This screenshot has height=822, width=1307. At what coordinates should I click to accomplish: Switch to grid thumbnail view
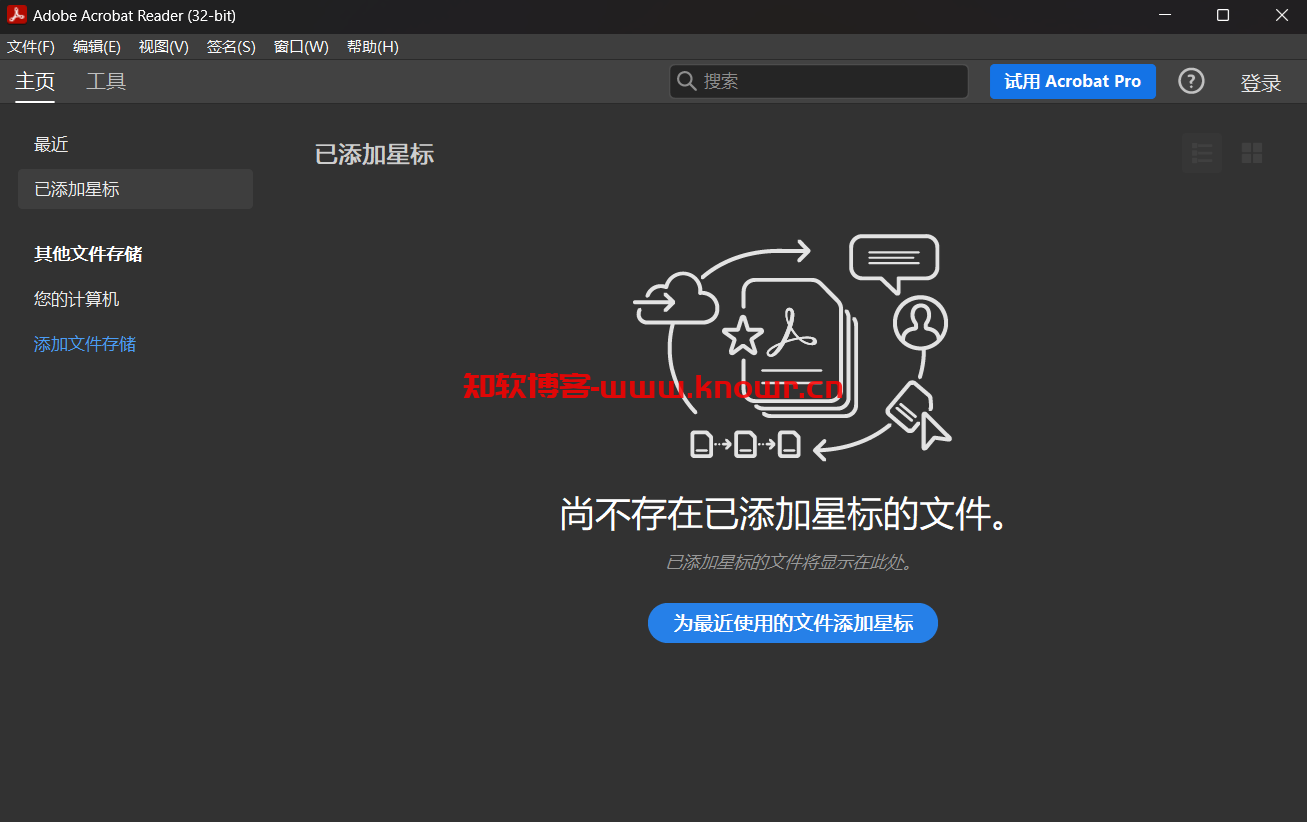pyautogui.click(x=1252, y=153)
